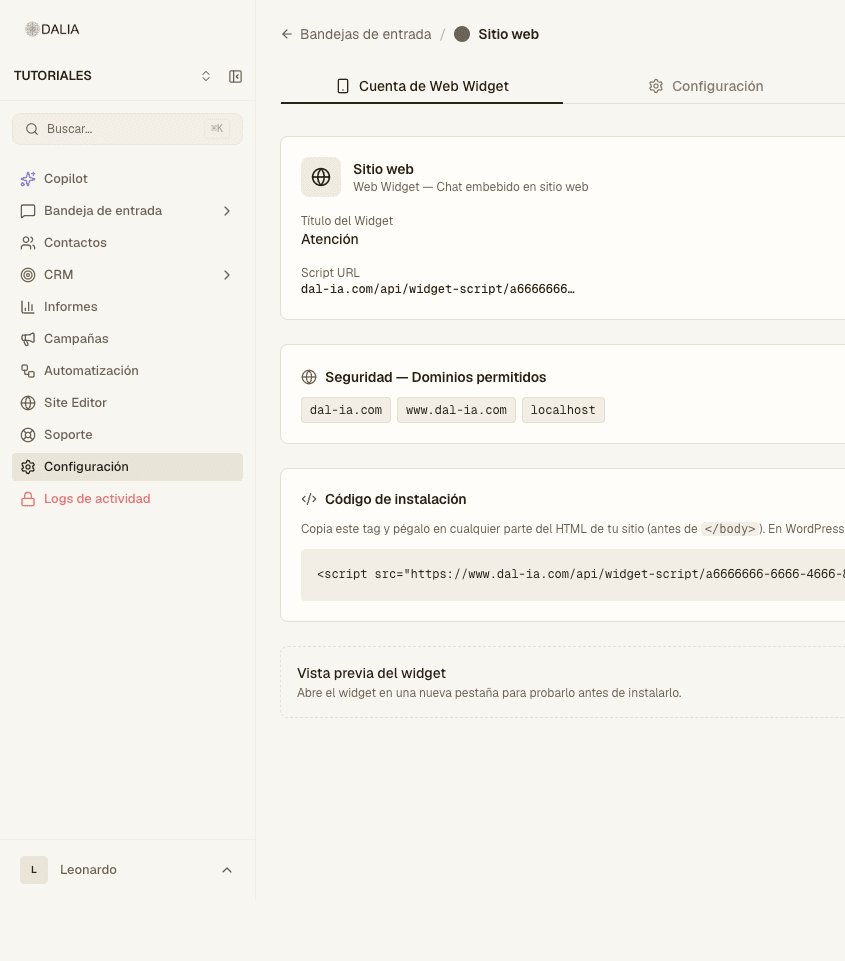Screen dimensions: 845x961
Task: Click the Campañas megaphone icon
Action: click(x=28, y=339)
